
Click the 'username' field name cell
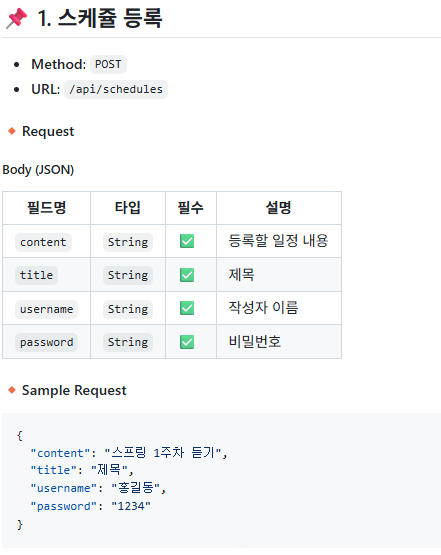pos(46,309)
